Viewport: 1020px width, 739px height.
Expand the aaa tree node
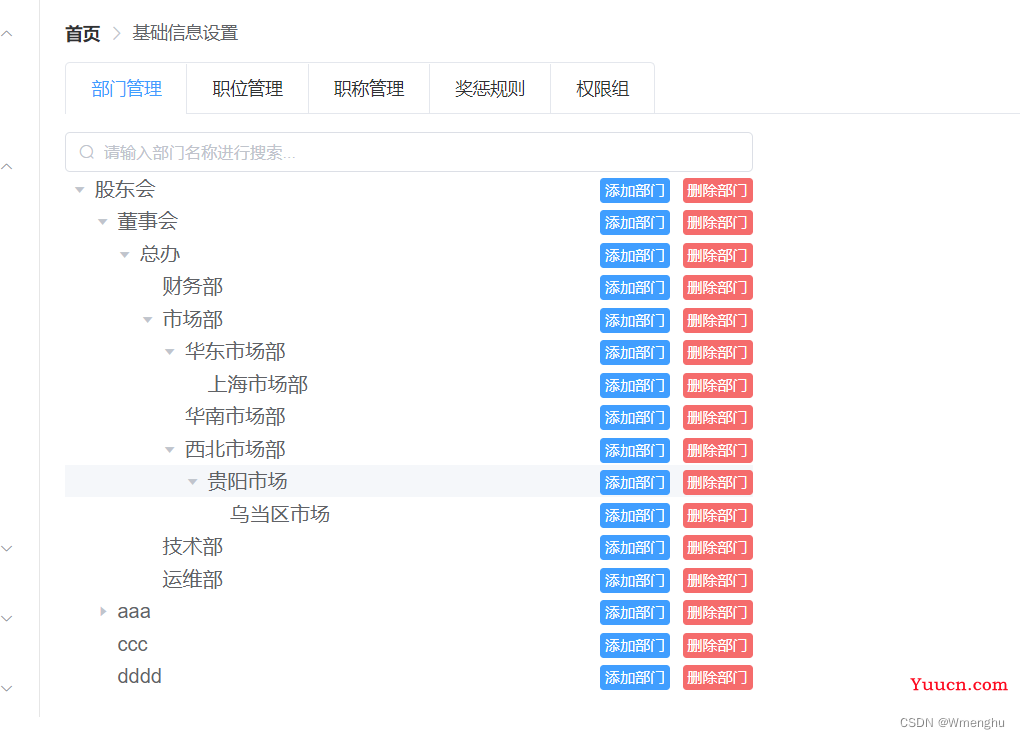(103, 611)
